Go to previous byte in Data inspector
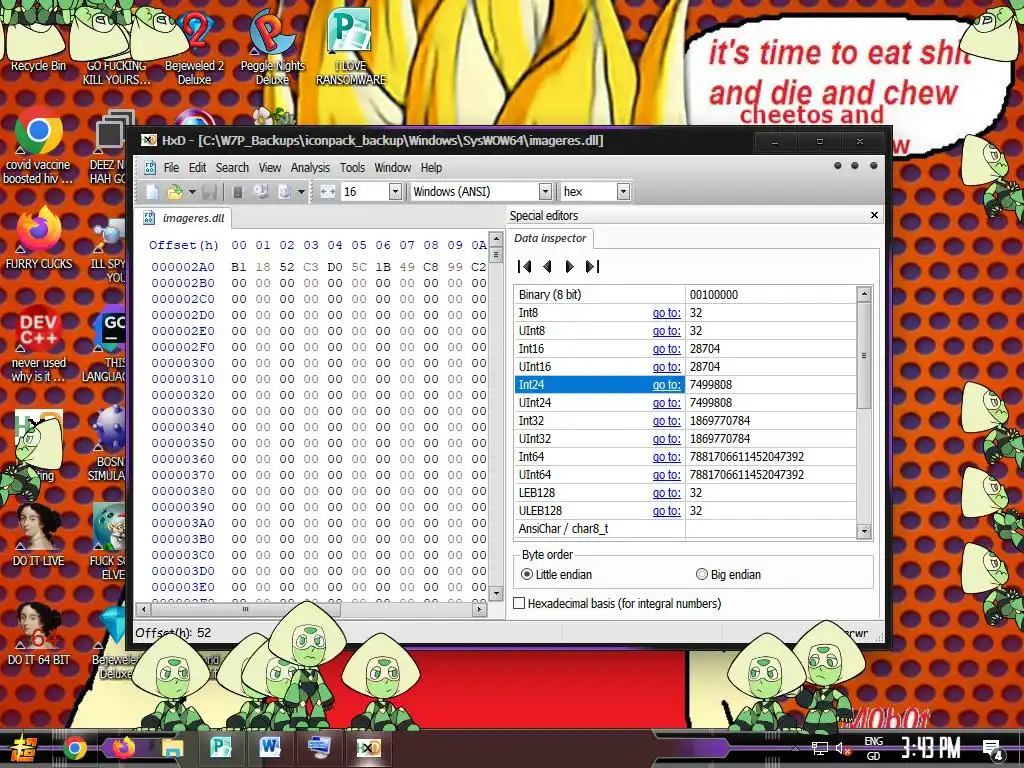Image resolution: width=1024 pixels, height=768 pixels. (547, 266)
